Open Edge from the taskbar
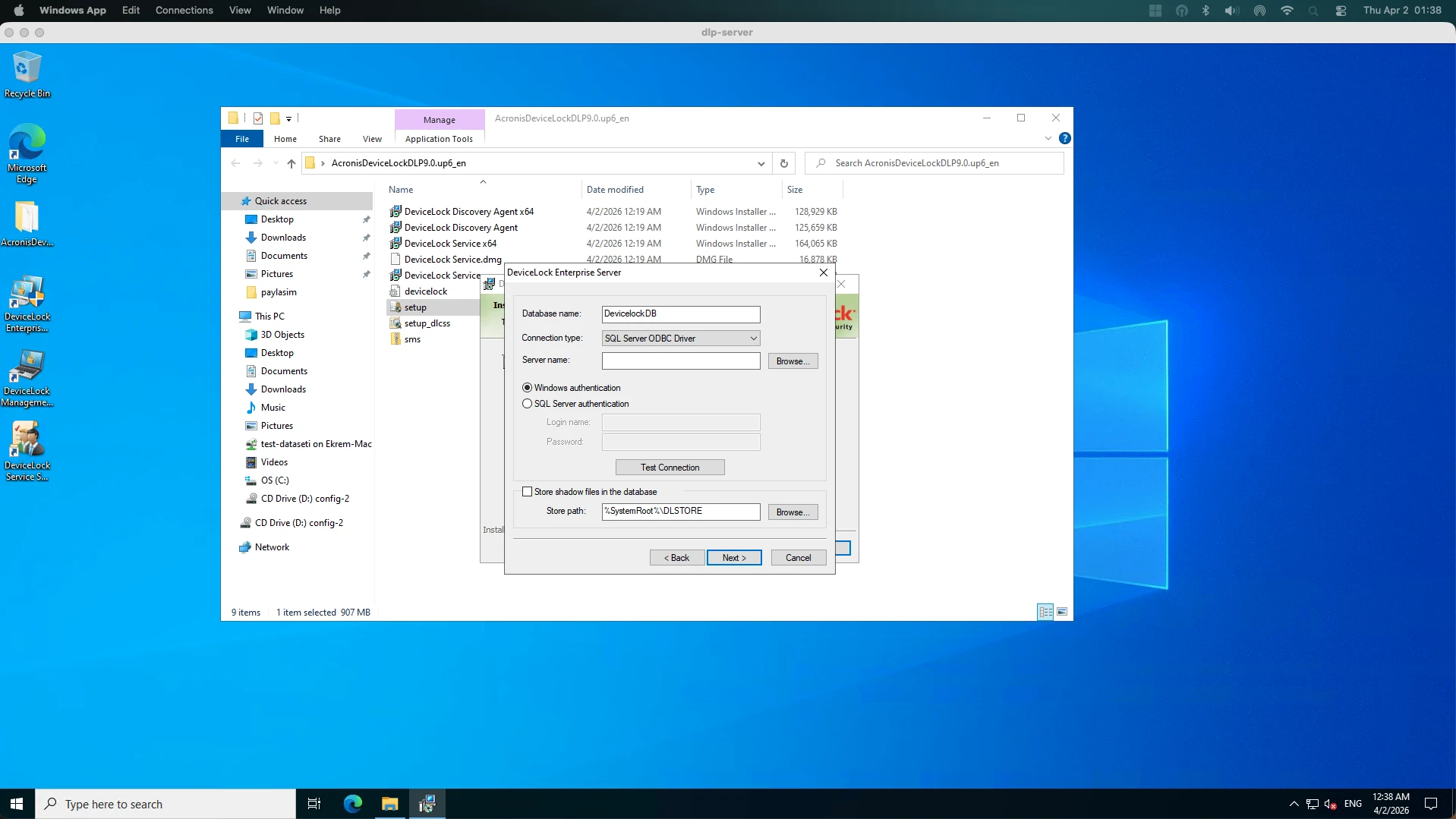 353,804
